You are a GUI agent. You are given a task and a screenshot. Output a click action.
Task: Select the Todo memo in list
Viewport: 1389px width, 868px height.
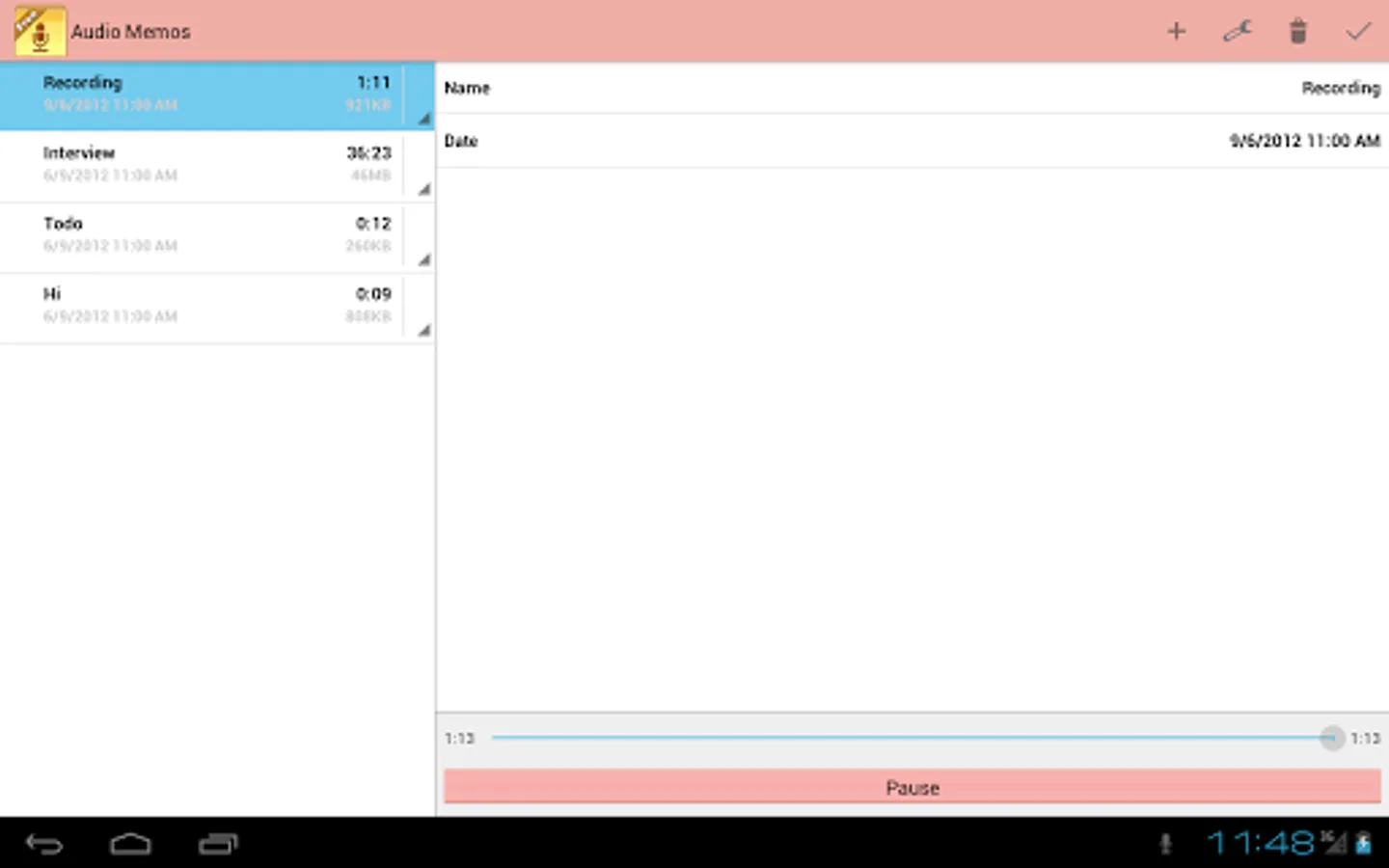tap(217, 237)
